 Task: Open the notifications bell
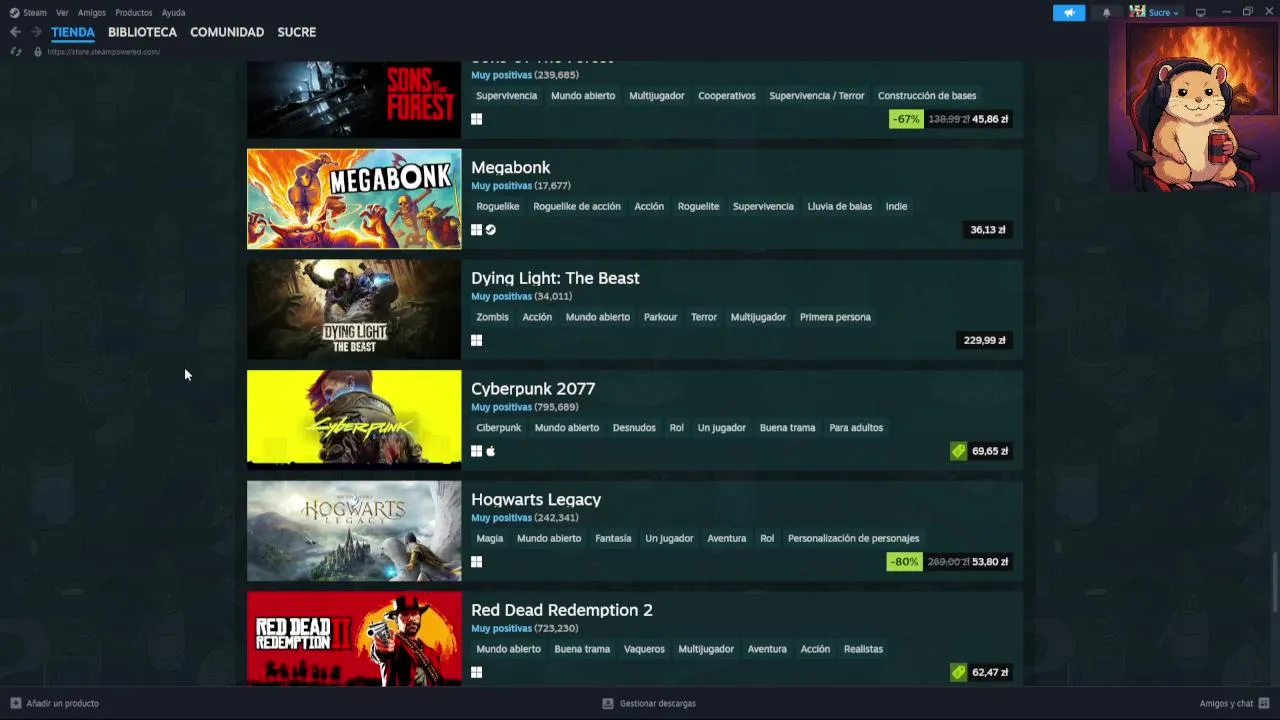1106,13
